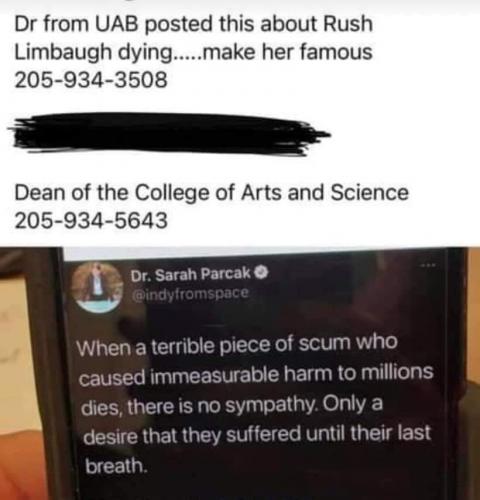Click the verified badge beside Parcak's name

[x=261, y=274]
